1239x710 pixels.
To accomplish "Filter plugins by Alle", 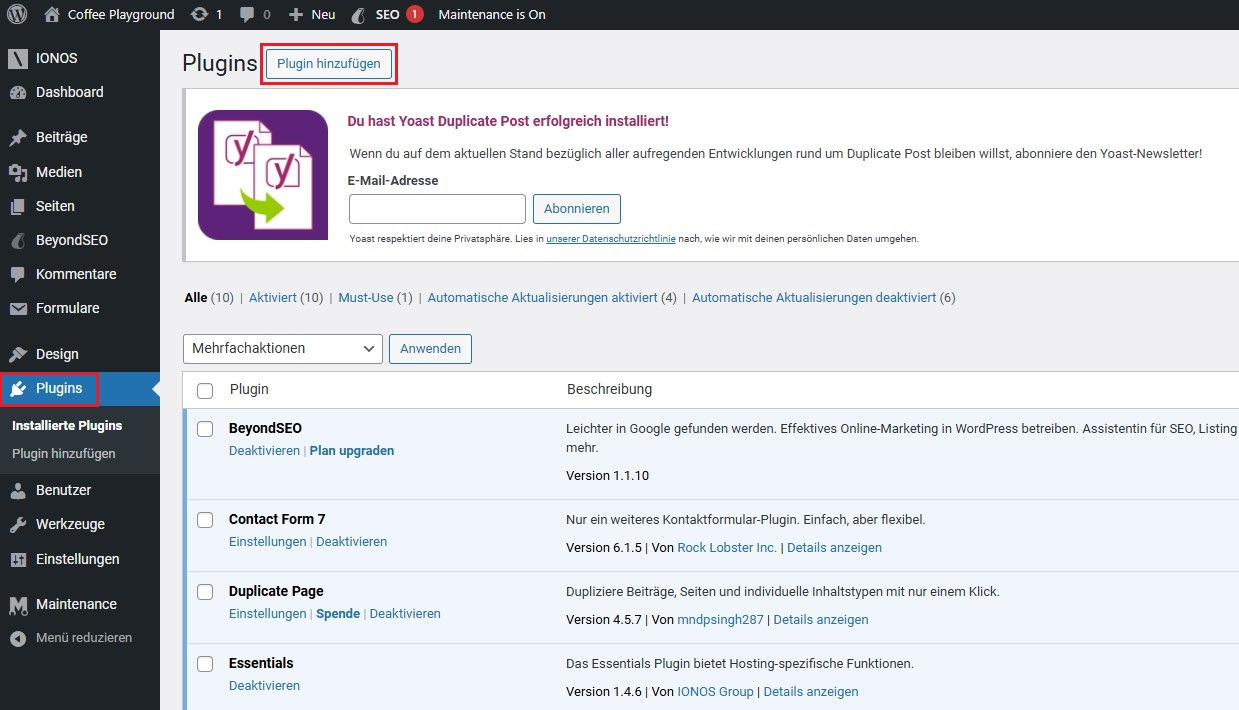I will (196, 297).
